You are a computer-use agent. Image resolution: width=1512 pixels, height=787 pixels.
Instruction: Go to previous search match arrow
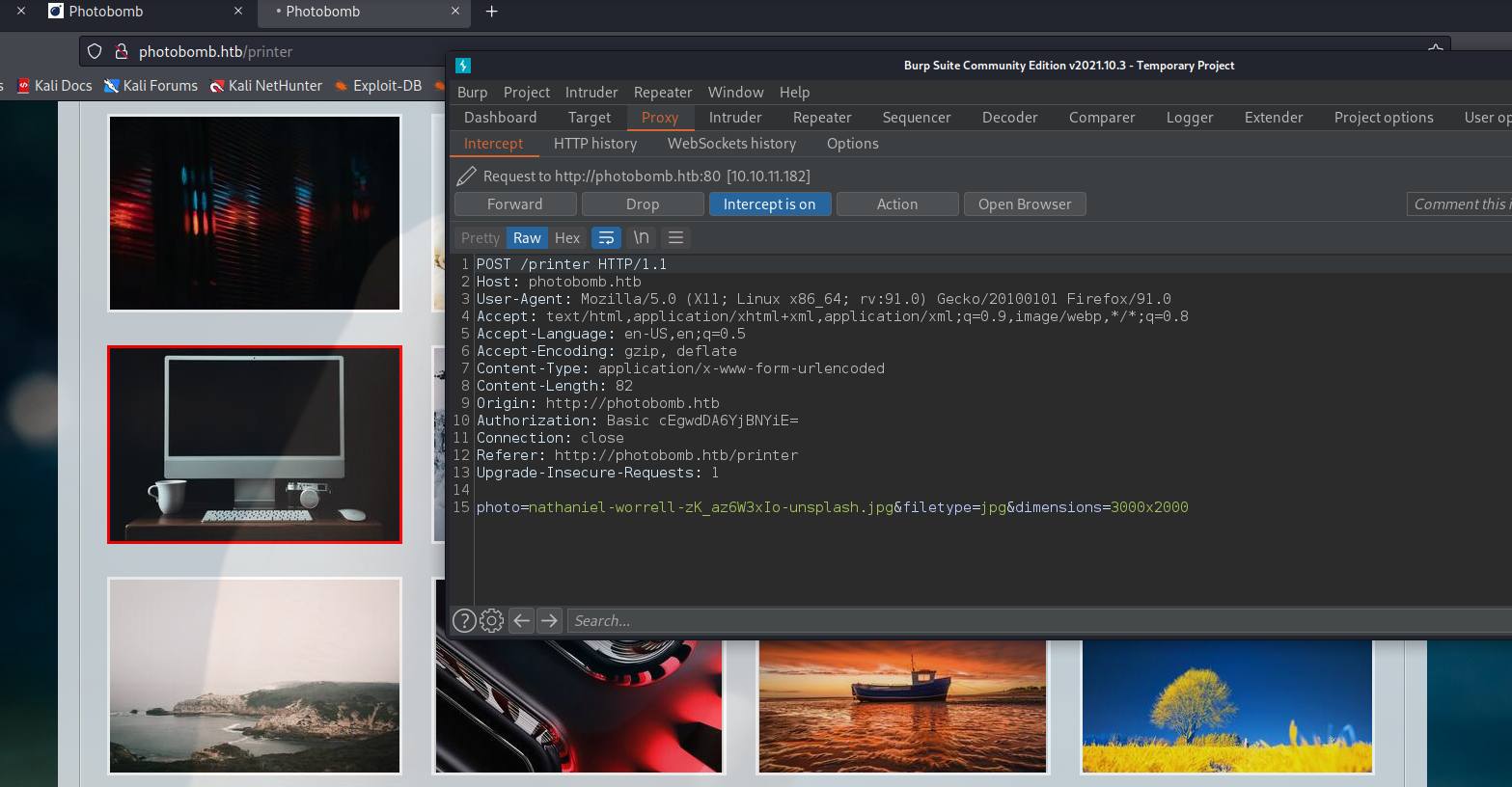[x=522, y=621]
